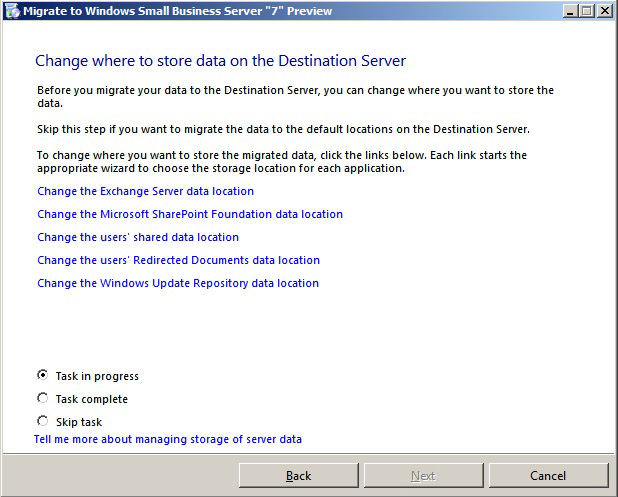Click the wizard icon in the title bar

pyautogui.click(x=12, y=10)
